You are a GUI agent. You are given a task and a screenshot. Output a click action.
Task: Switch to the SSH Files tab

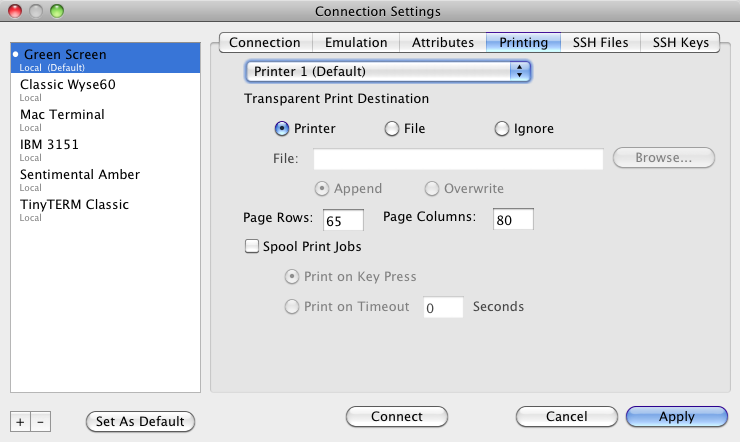tap(601, 42)
